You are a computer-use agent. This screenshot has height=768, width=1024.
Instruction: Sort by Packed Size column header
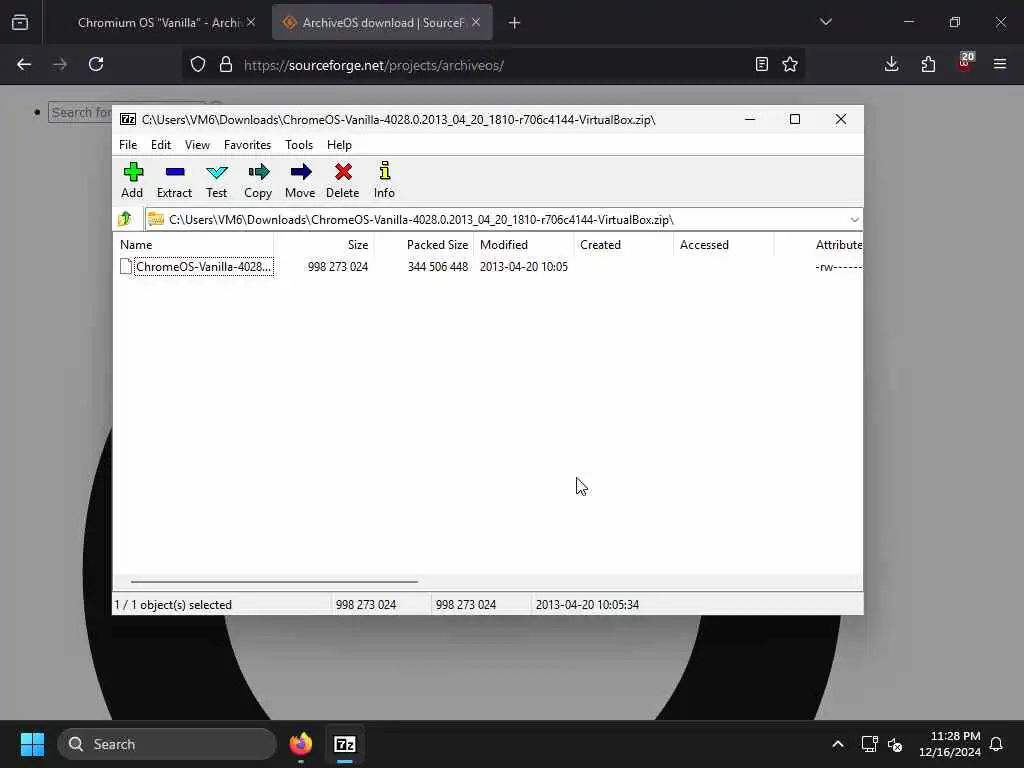tap(424, 245)
